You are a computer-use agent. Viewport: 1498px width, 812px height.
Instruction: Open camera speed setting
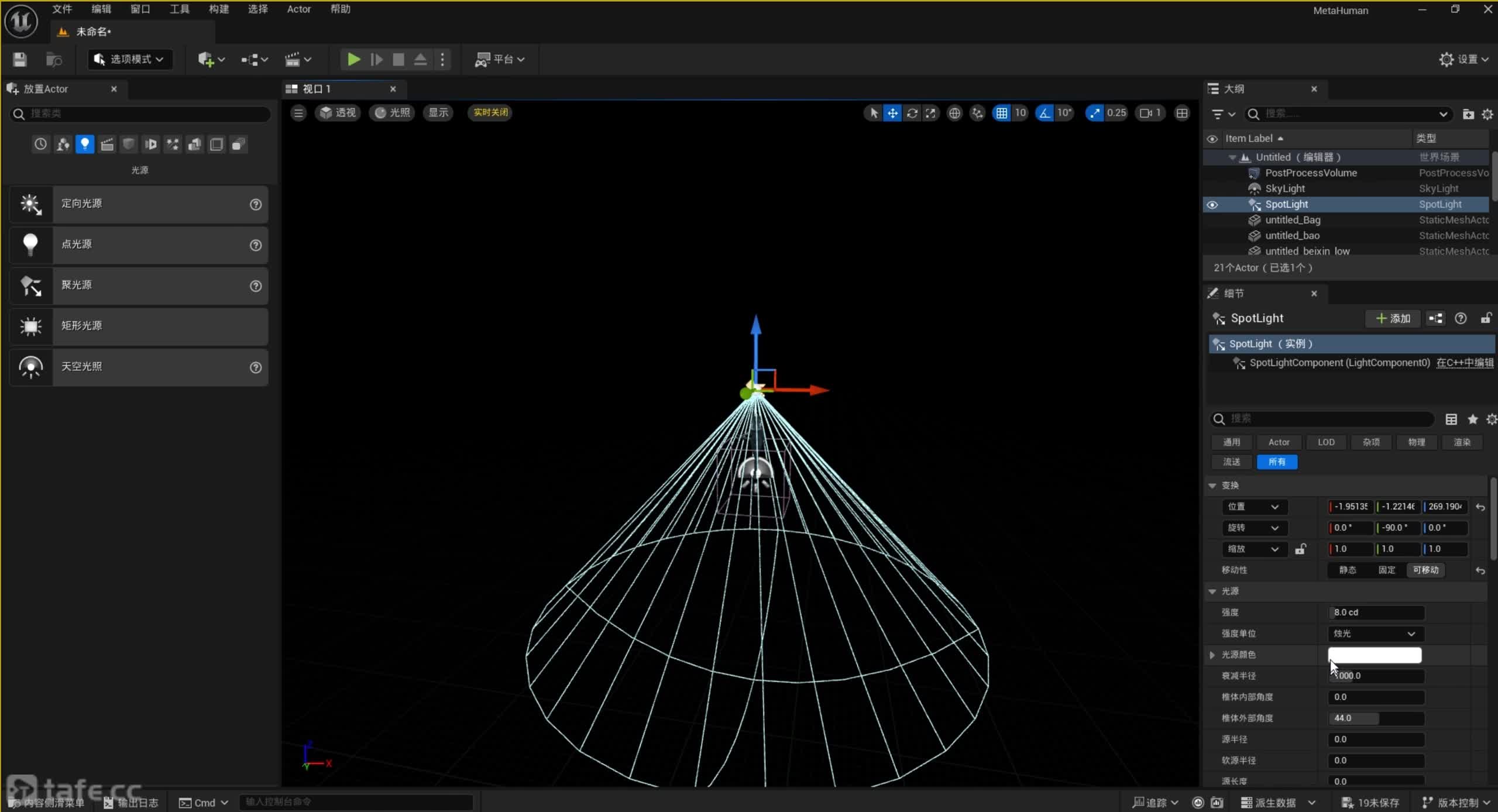(1150, 113)
